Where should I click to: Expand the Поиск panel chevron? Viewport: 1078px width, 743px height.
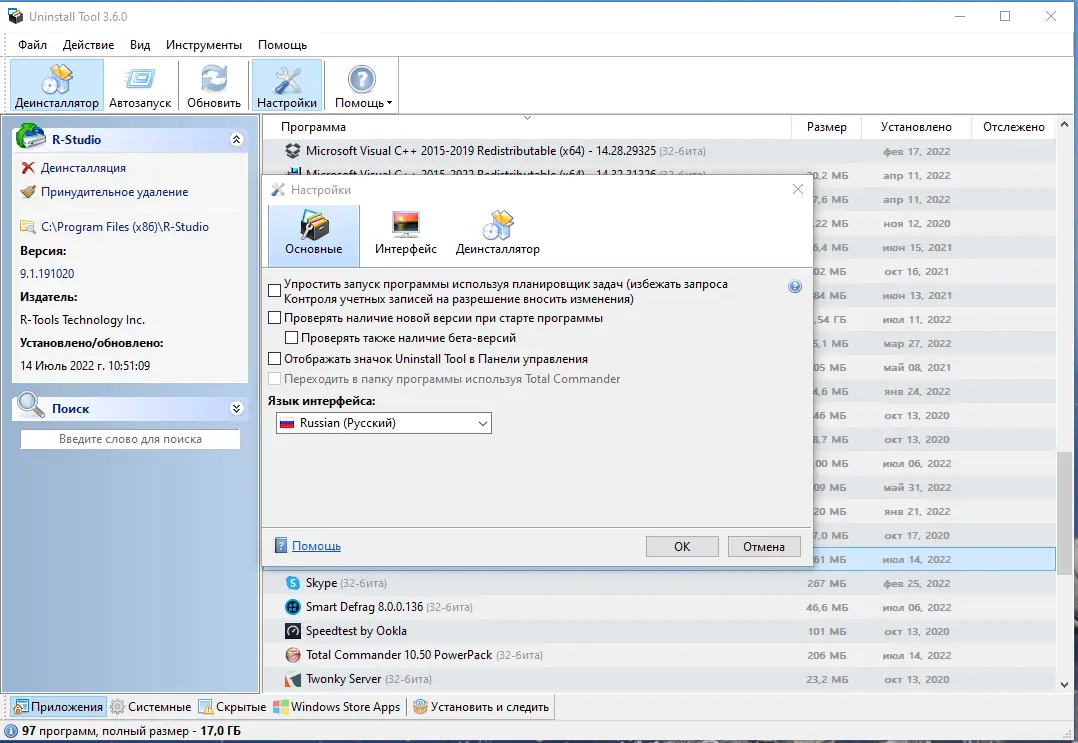236,408
